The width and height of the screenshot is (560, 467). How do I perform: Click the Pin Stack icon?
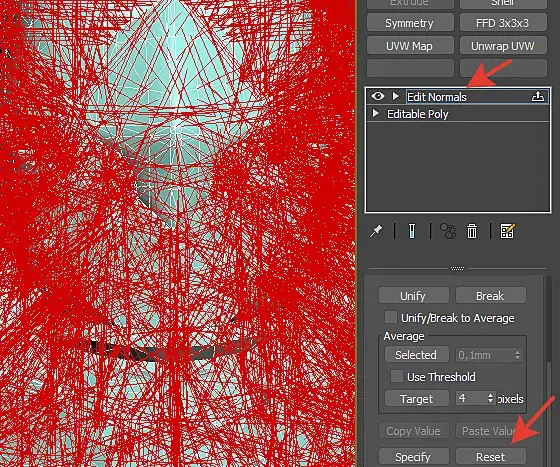376,231
